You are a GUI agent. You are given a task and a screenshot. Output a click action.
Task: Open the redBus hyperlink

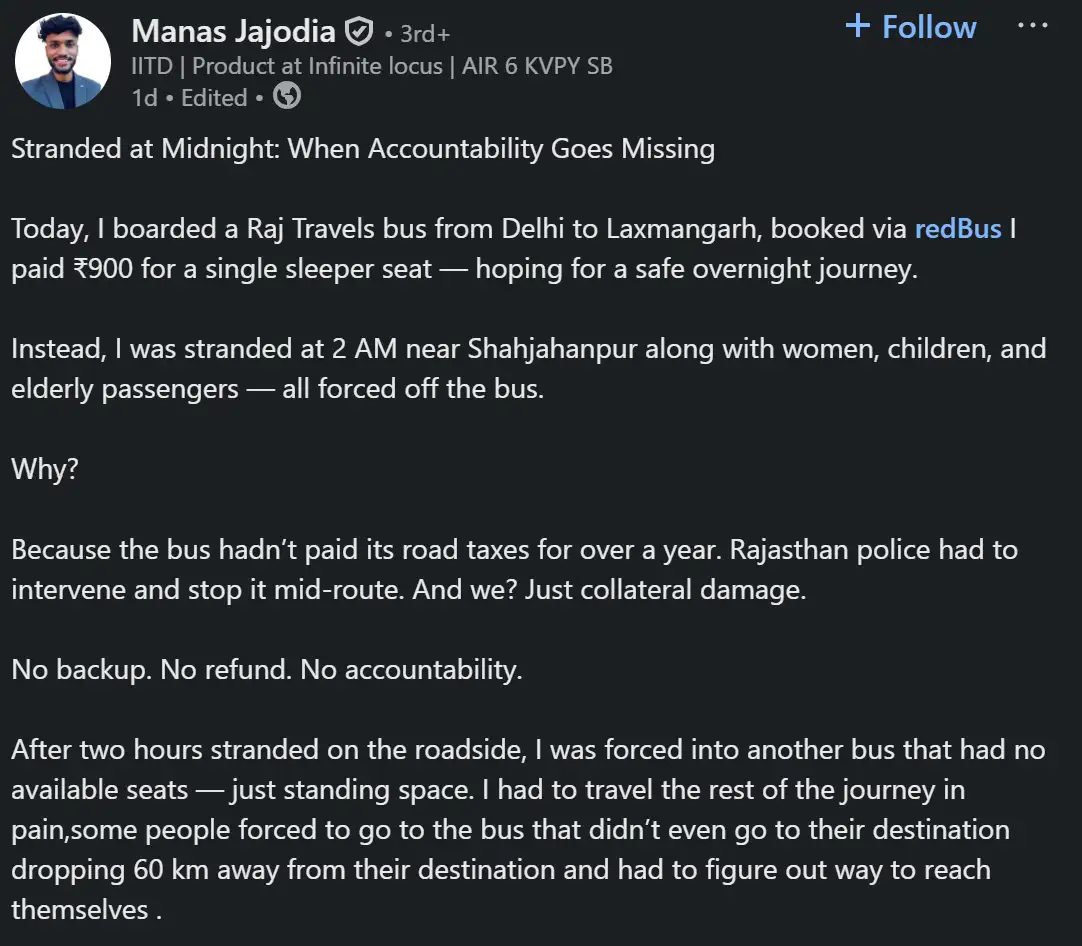pos(957,228)
